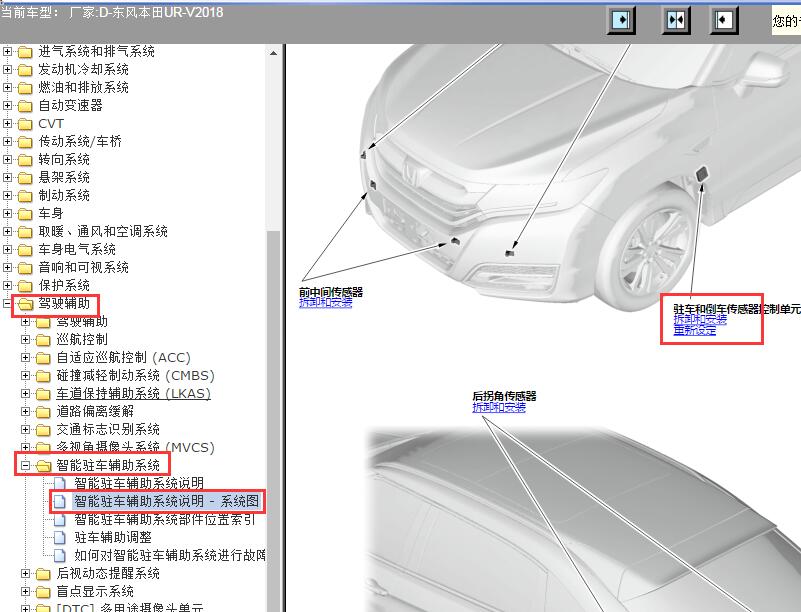Click the right panel layout icon

click(724, 20)
